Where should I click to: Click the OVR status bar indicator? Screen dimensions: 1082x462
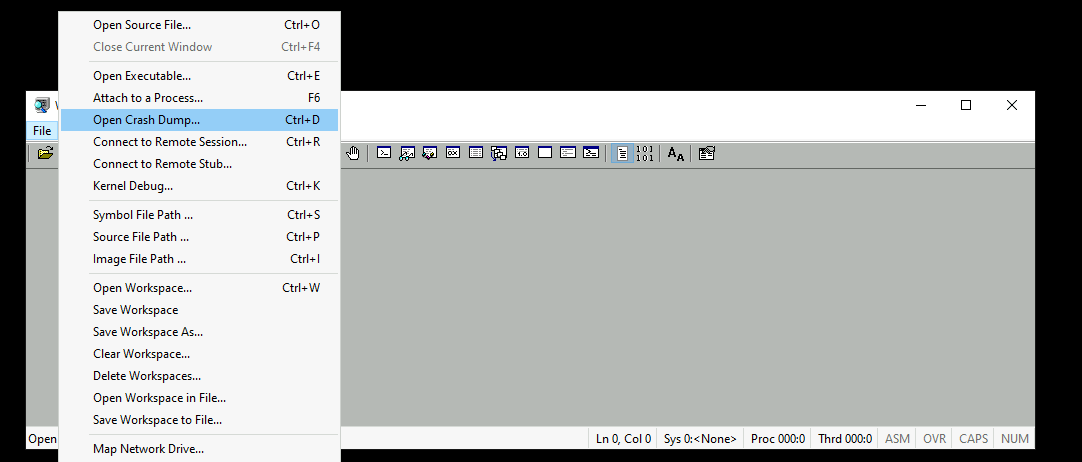tap(934, 439)
